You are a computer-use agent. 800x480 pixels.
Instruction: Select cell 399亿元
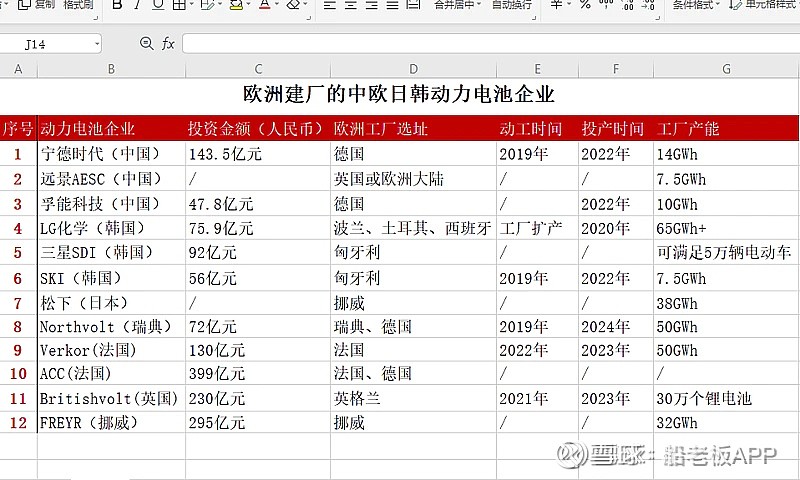point(258,373)
